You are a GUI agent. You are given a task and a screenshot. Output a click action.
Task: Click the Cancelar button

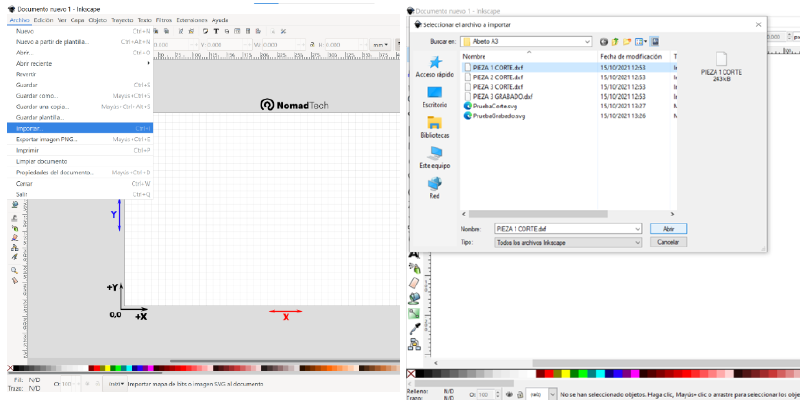(668, 242)
